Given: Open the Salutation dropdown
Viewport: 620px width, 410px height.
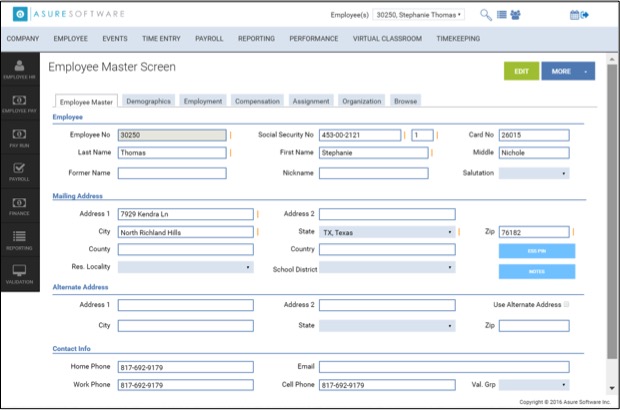Looking at the screenshot, I should pos(534,173).
